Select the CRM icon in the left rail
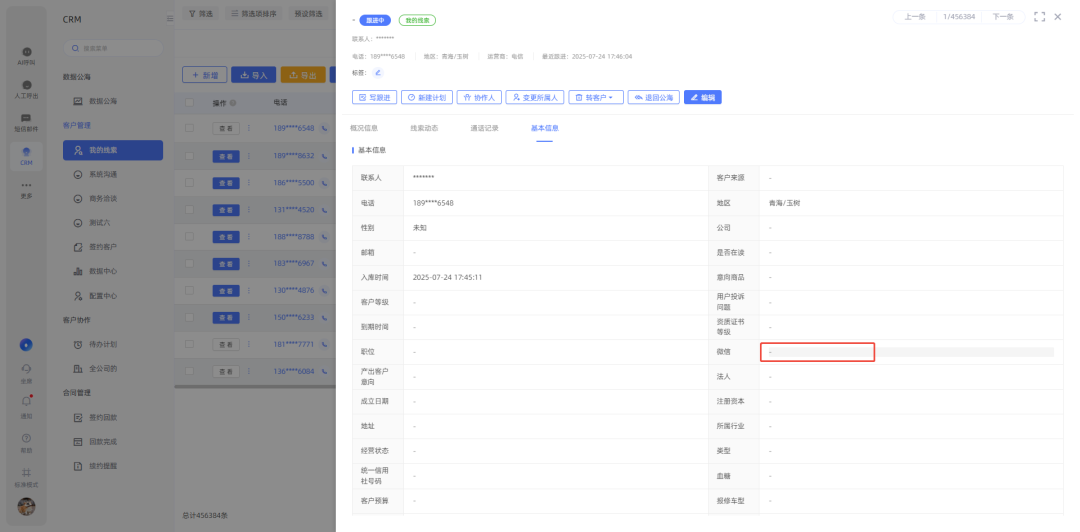 point(26,156)
